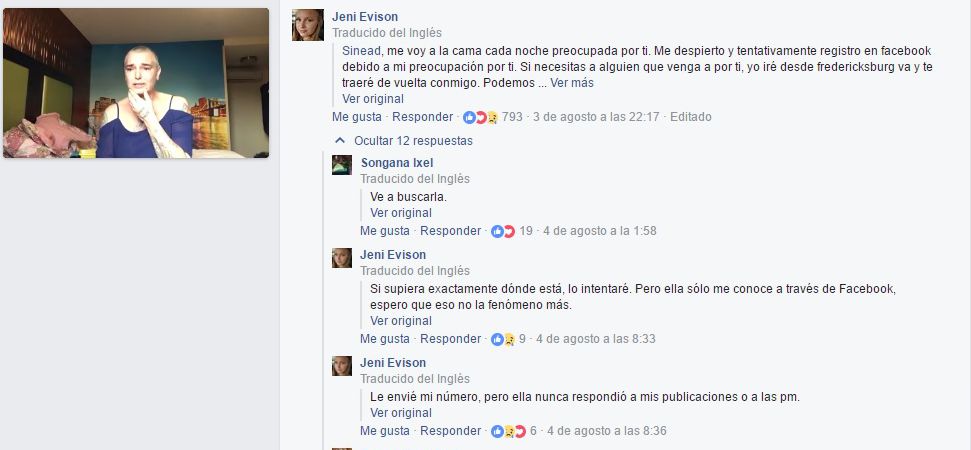
Task: Like Songana Ixel's reply with Me gusta
Action: coord(385,231)
